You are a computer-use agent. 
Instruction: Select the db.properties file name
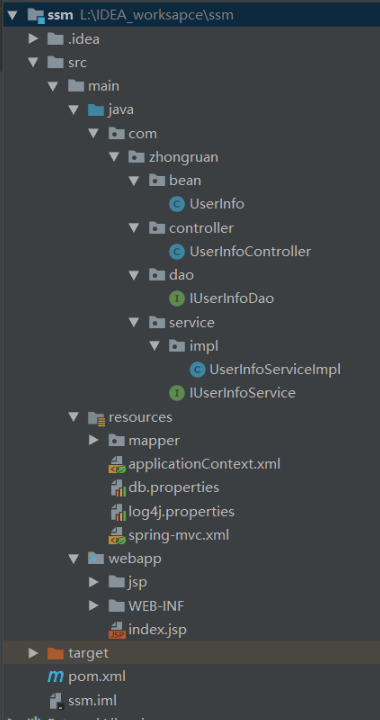174,488
